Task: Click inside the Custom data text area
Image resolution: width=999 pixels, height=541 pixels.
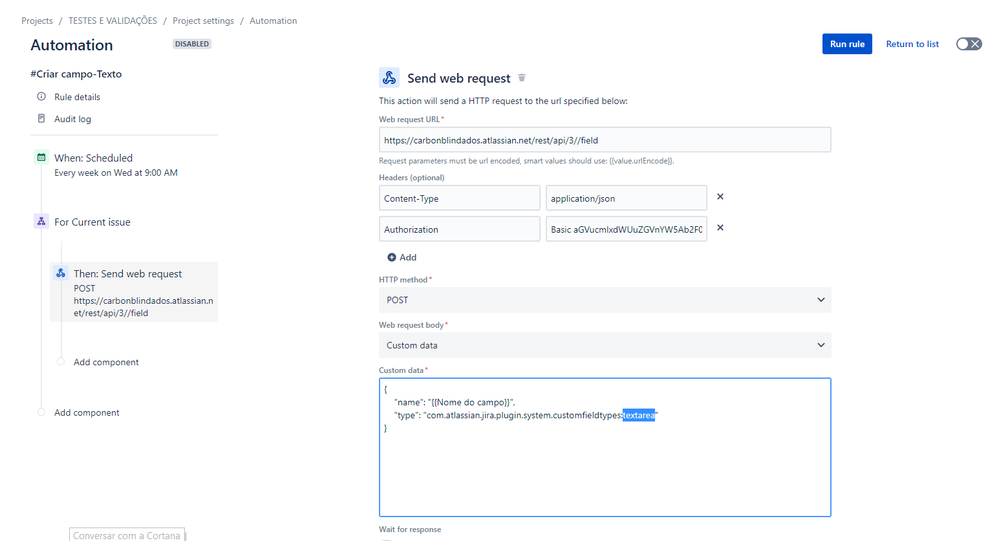Action: (605, 447)
